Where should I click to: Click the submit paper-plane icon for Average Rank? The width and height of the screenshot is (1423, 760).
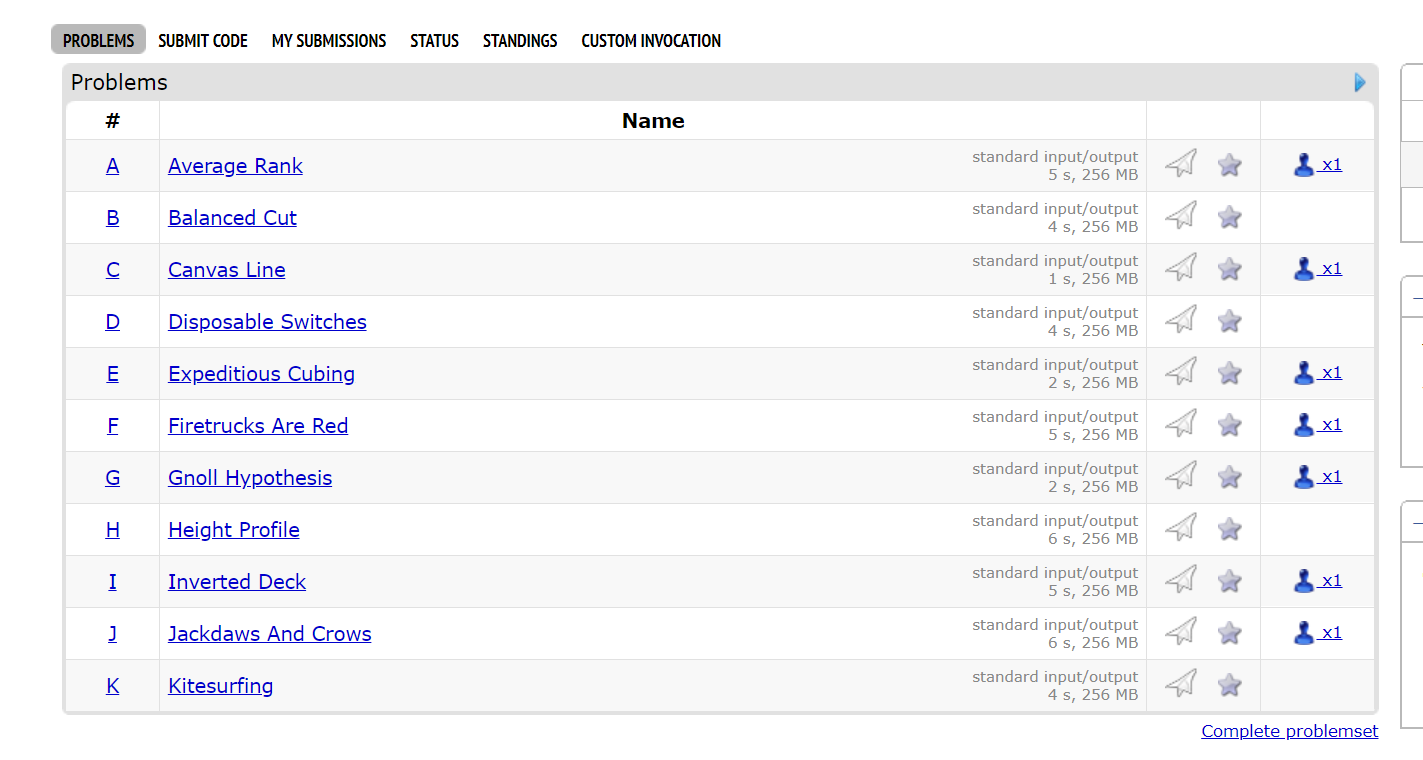[1181, 164]
